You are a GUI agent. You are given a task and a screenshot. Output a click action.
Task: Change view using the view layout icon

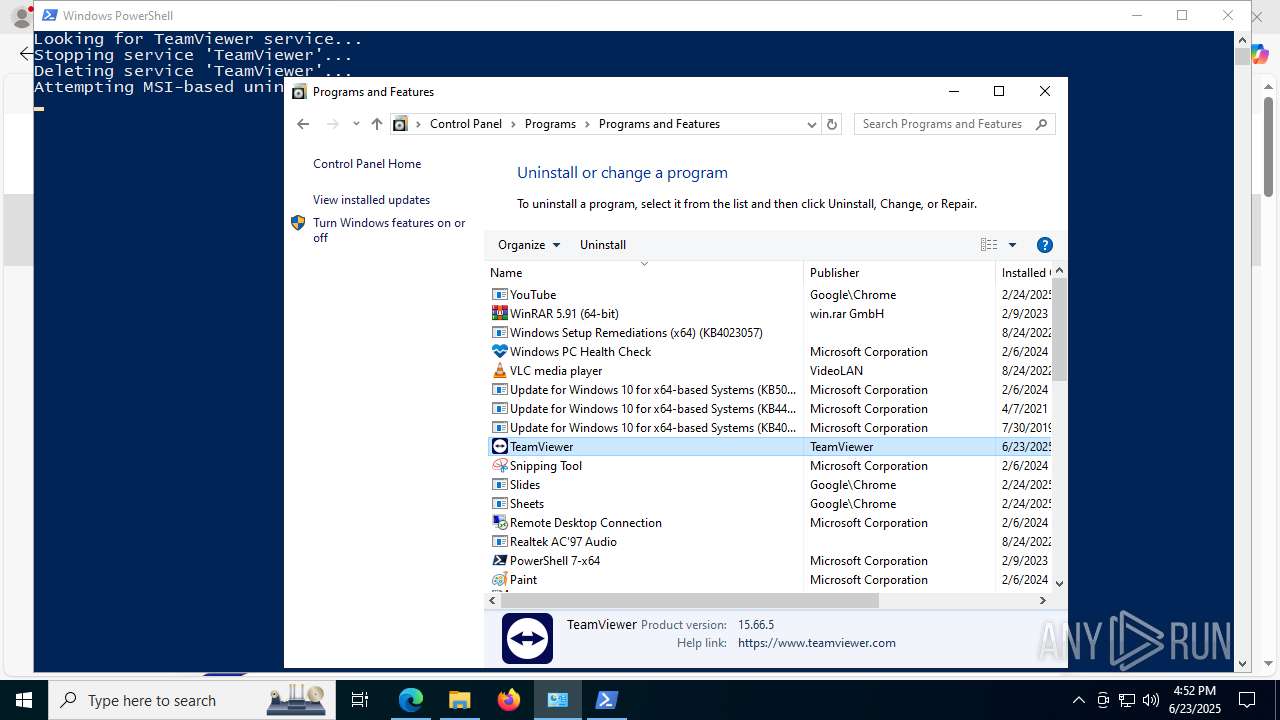pos(989,245)
